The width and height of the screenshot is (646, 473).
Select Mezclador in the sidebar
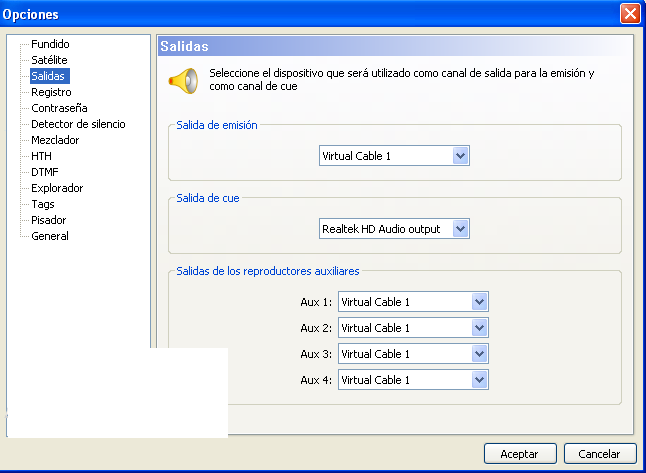click(x=55, y=140)
